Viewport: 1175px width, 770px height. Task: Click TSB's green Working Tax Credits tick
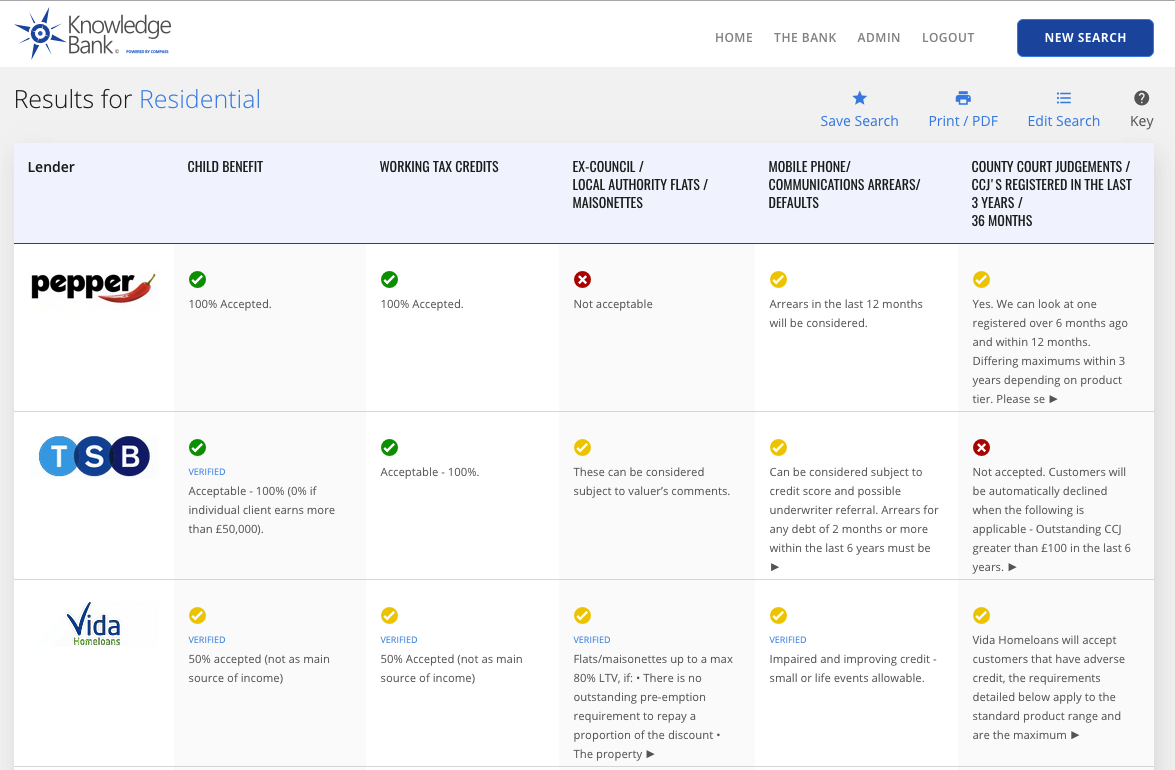point(389,447)
